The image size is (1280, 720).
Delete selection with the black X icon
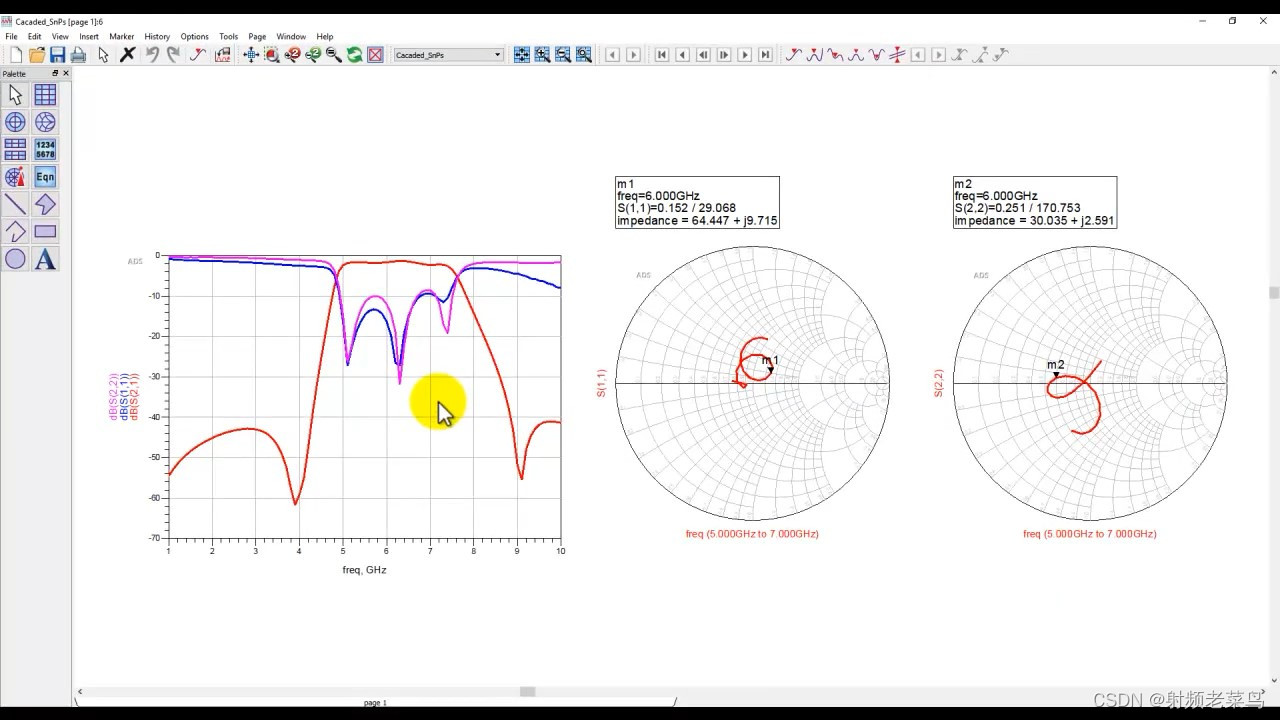coord(127,55)
